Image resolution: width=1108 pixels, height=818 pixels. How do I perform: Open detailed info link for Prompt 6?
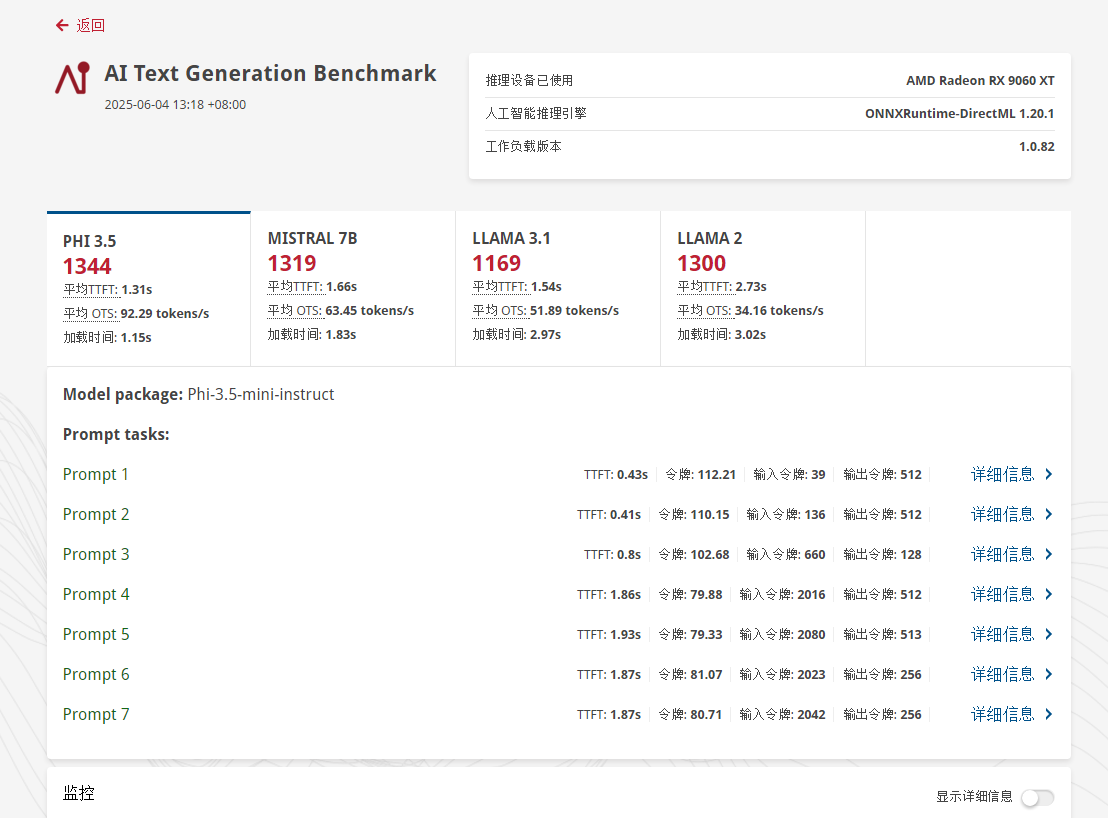pos(1002,675)
